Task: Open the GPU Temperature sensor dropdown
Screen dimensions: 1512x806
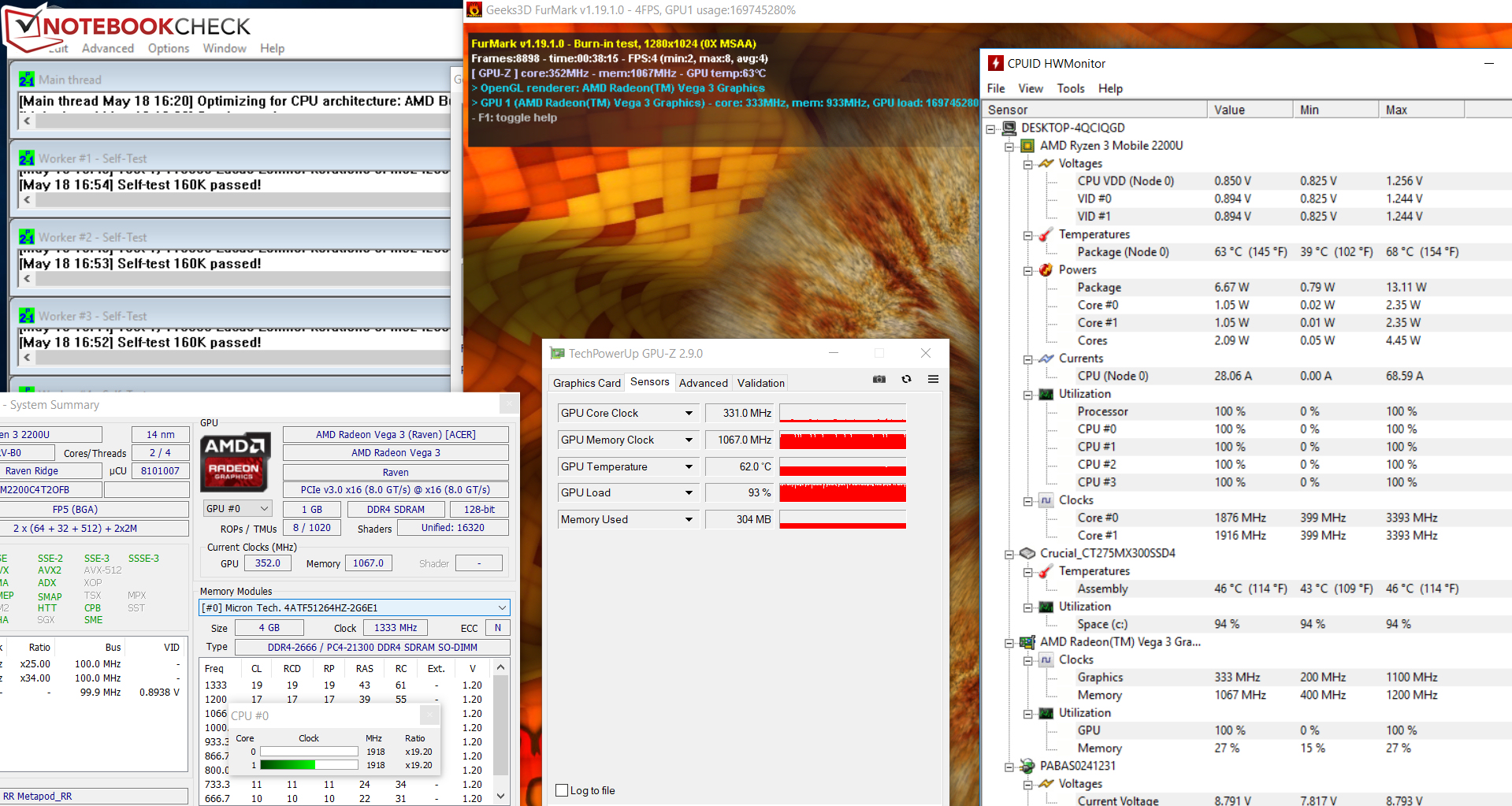Action: coord(689,466)
